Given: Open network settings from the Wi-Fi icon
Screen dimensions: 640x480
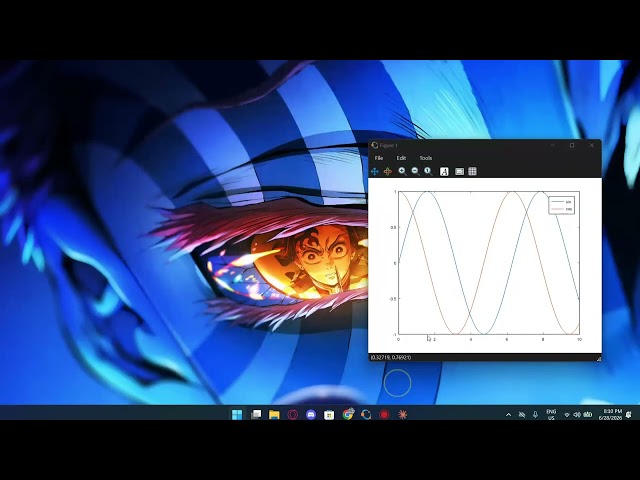Looking at the screenshot, I should click(x=567, y=415).
